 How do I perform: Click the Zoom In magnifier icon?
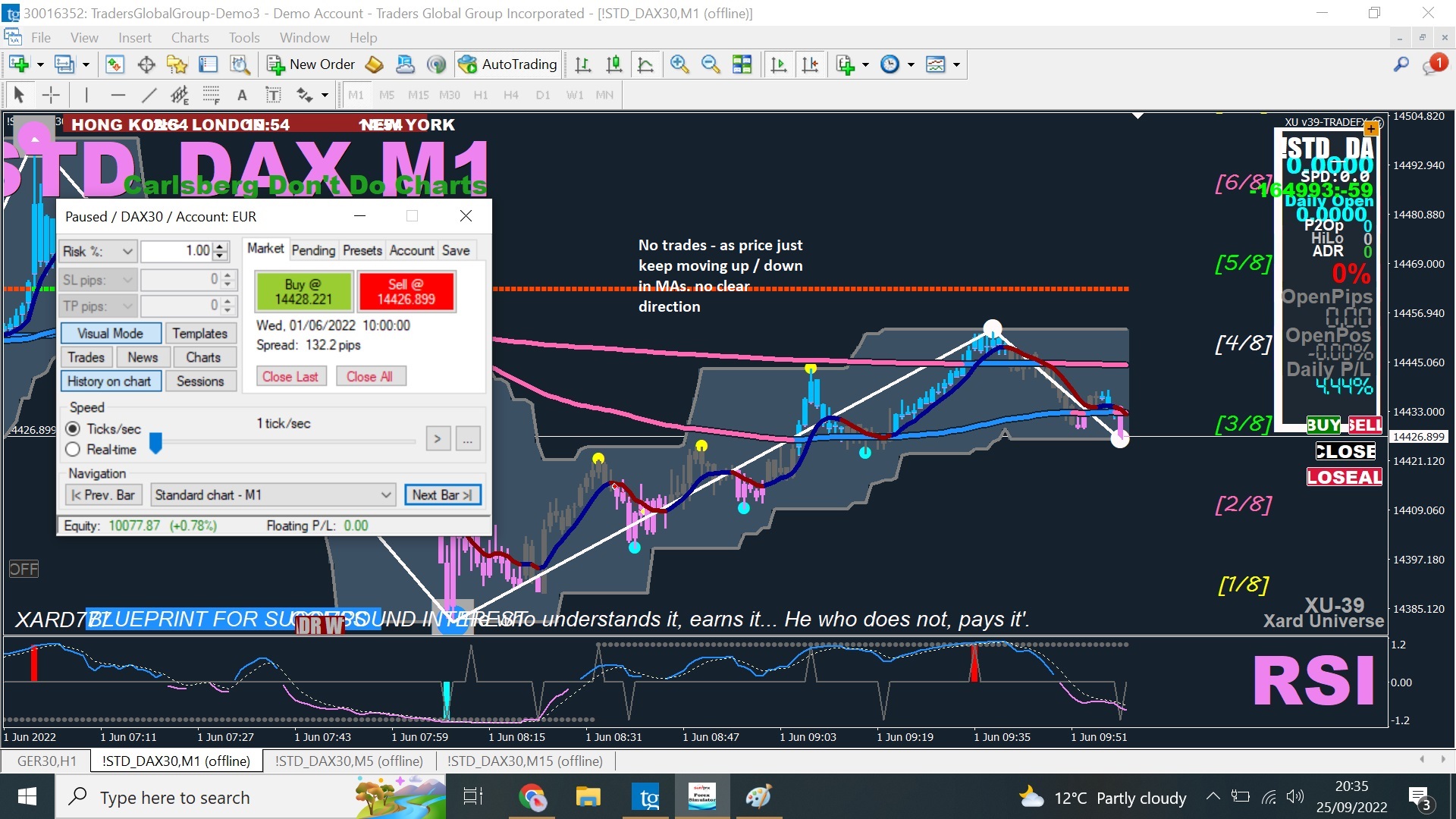click(679, 64)
